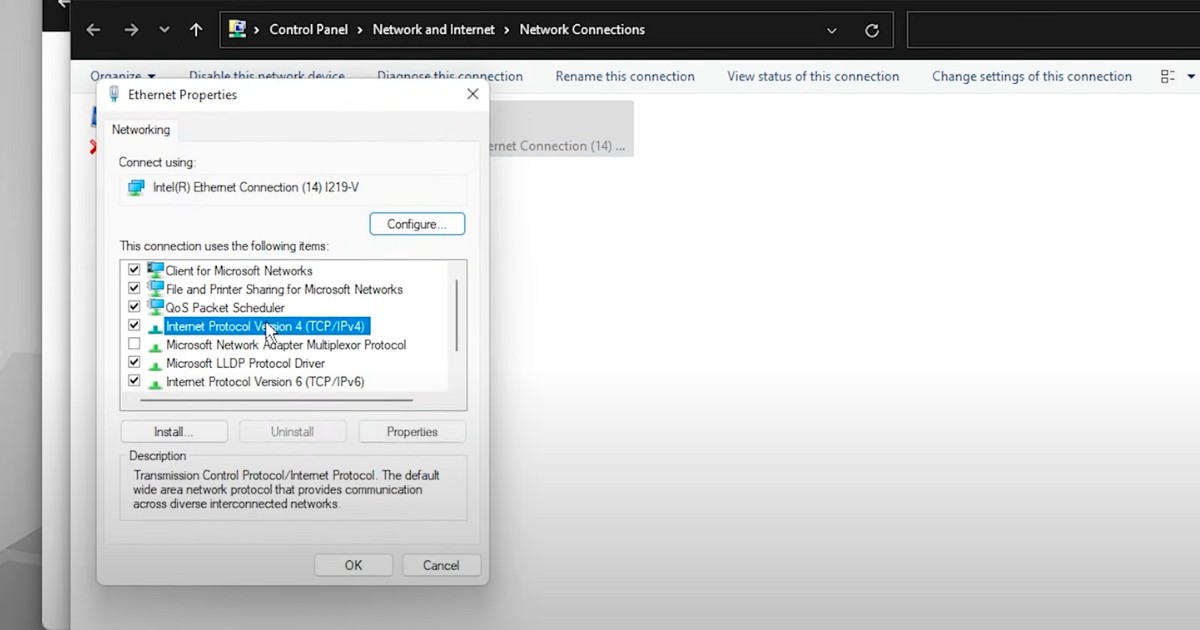Screen dimensions: 1200x630
Task: Click the search box in Explorer
Action: (1050, 30)
